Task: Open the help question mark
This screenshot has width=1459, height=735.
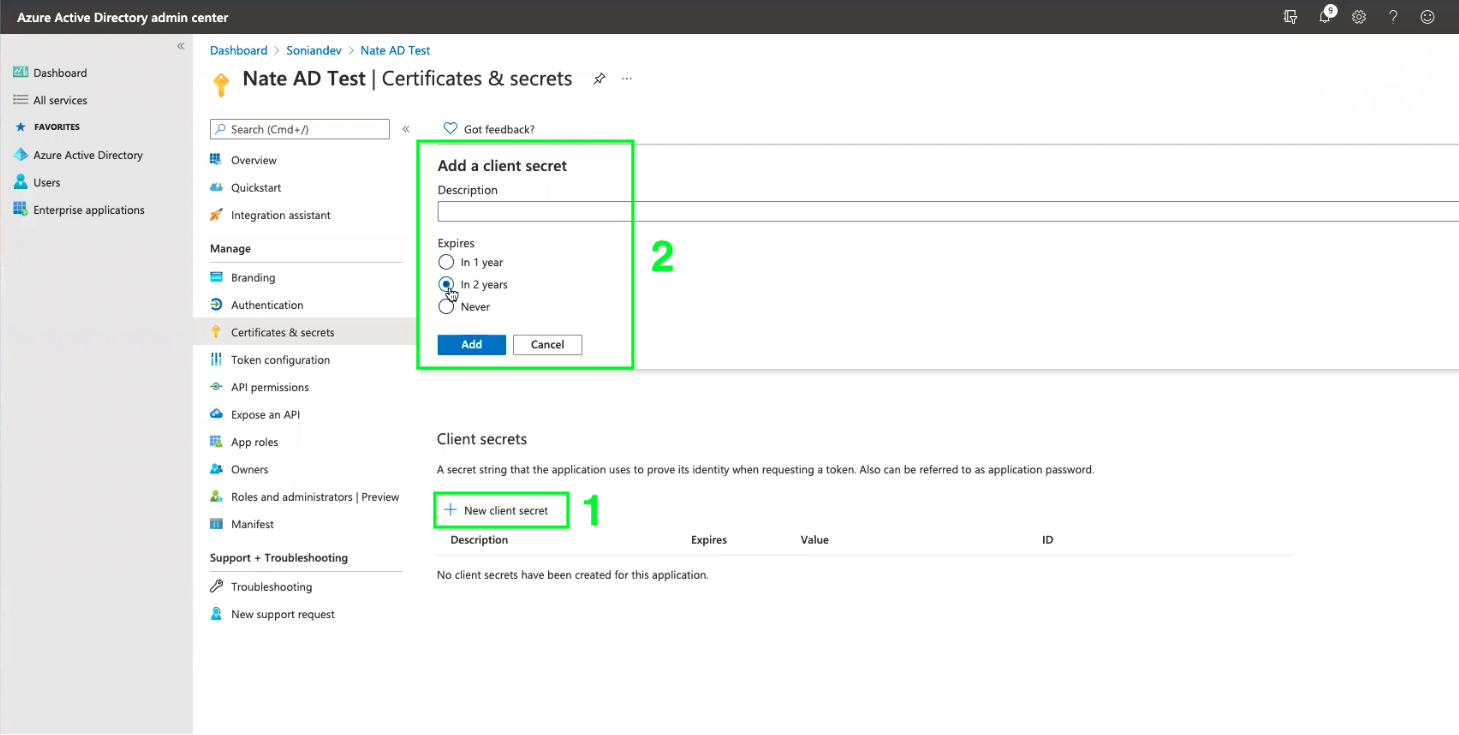Action: 1393,17
